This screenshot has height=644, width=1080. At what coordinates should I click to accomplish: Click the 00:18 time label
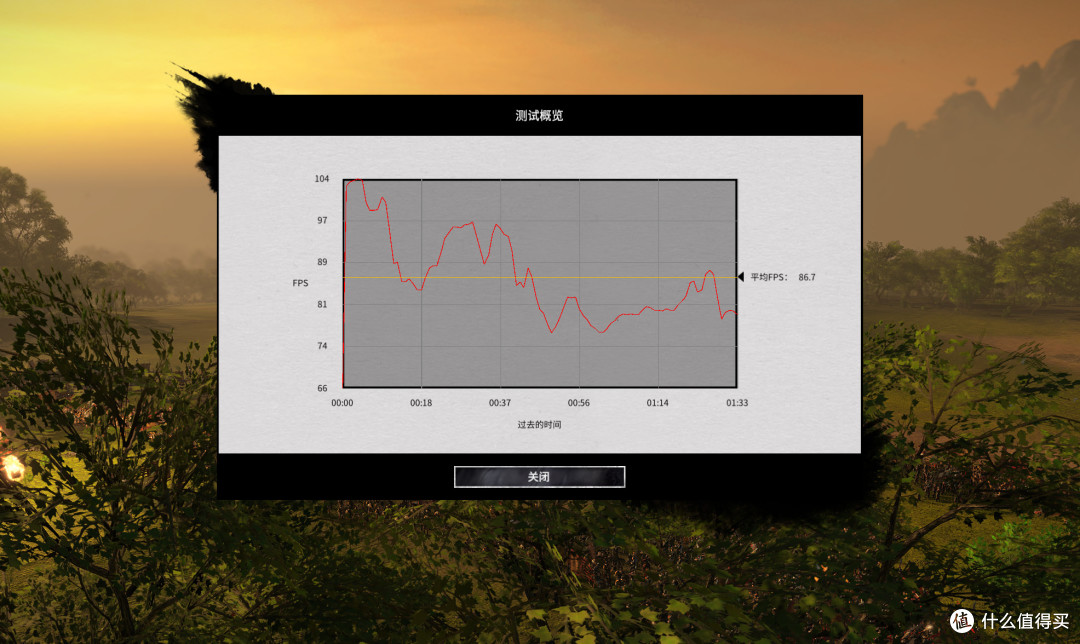point(421,403)
